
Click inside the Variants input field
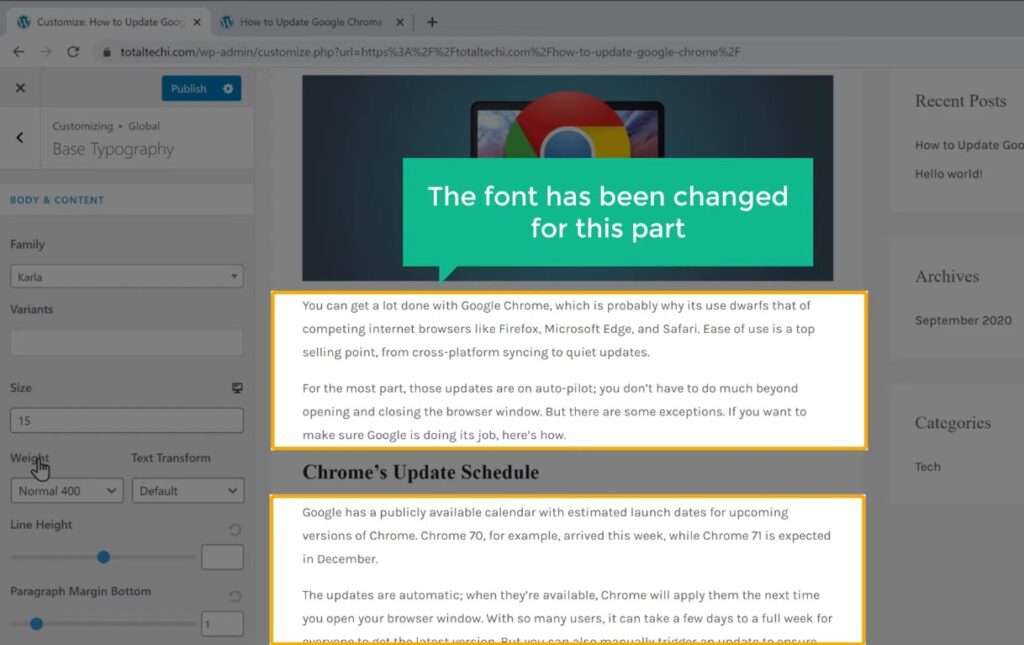125,342
